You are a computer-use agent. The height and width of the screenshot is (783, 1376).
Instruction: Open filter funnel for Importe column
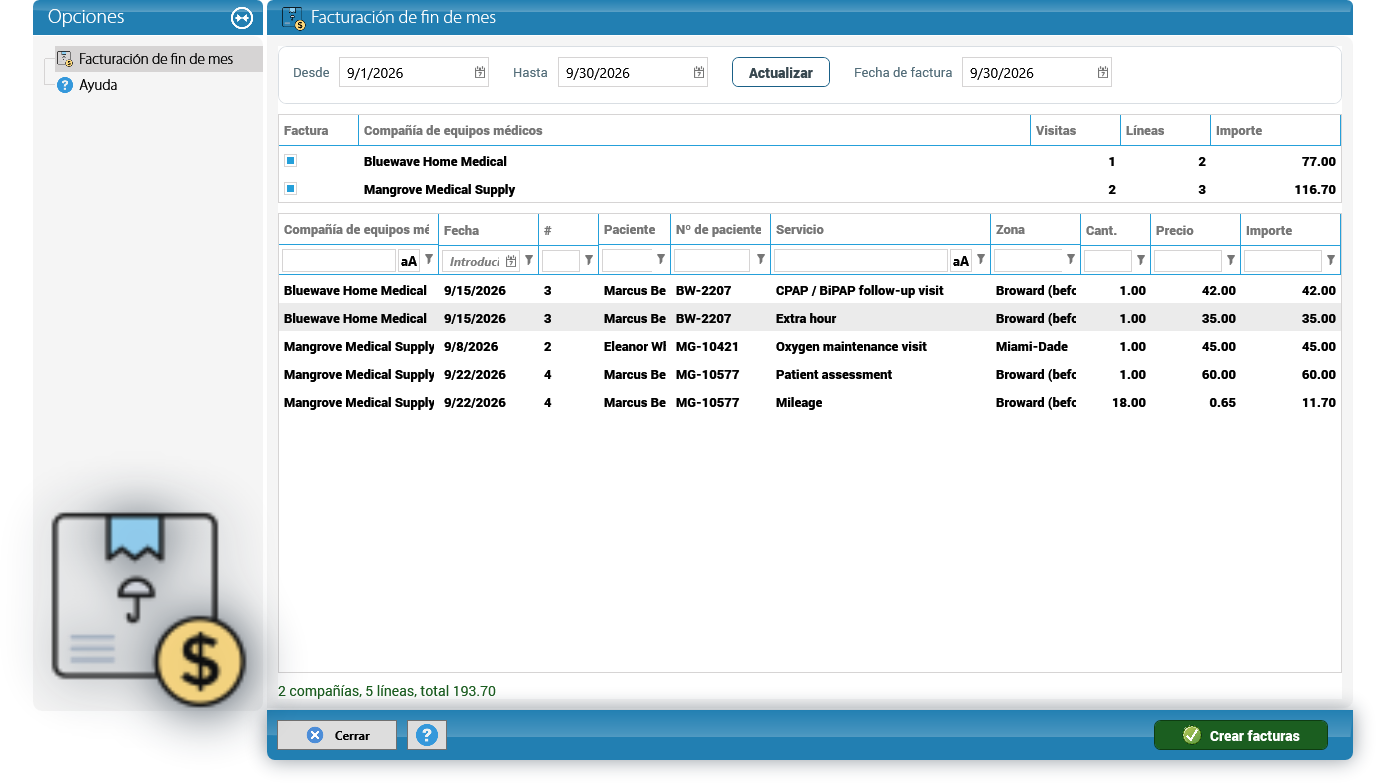(1331, 260)
